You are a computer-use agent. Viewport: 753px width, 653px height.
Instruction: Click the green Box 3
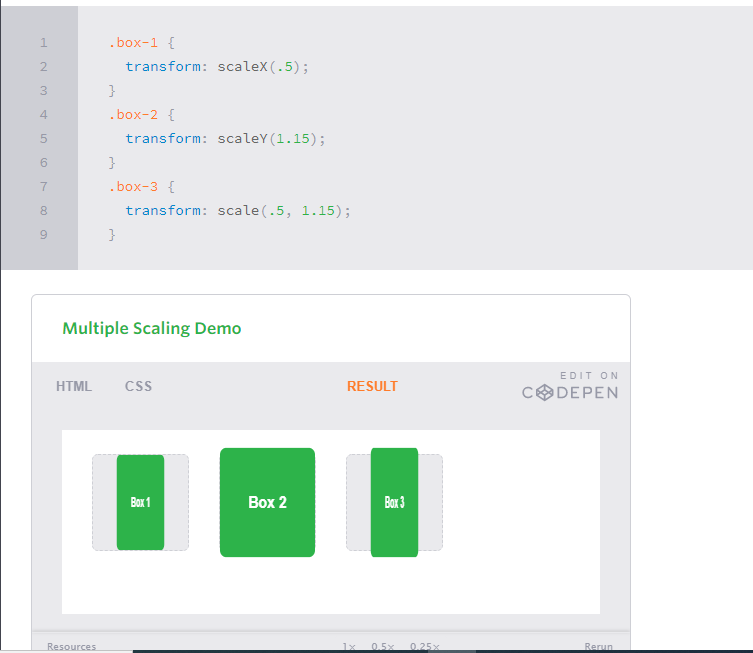[x=394, y=502]
